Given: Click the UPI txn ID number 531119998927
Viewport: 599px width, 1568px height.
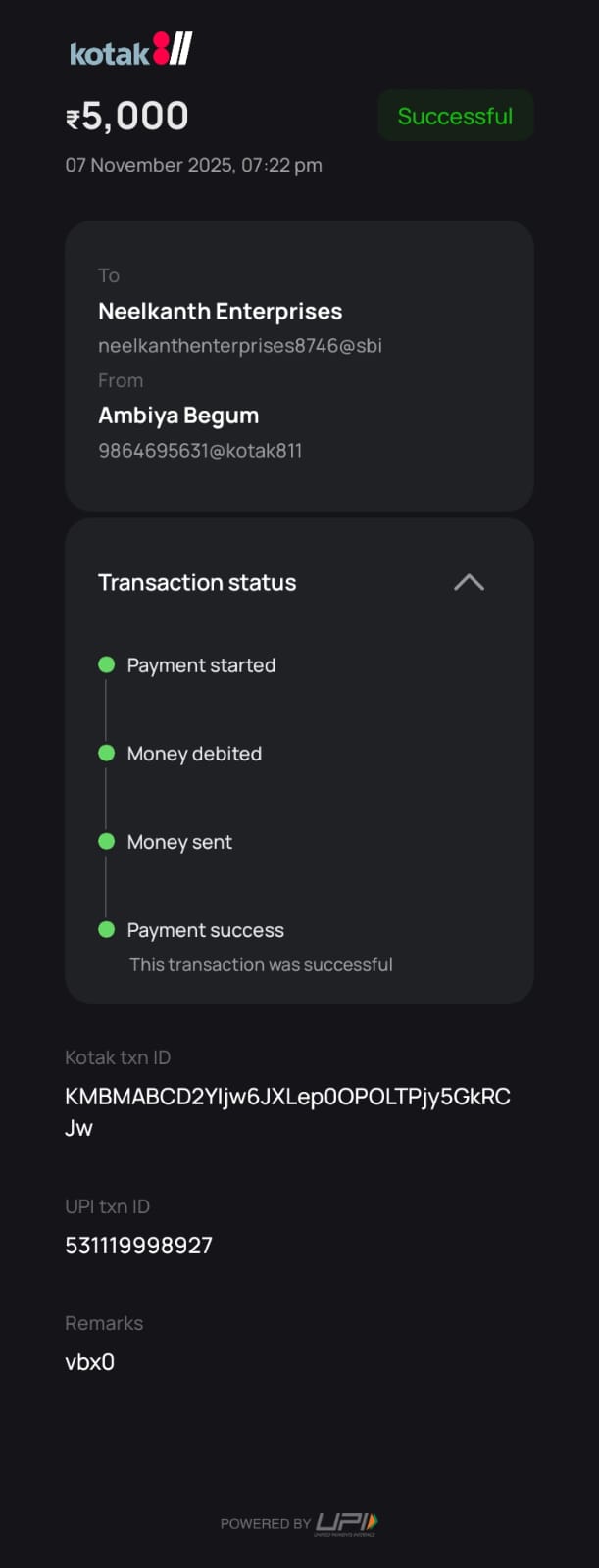Looking at the screenshot, I should point(138,1246).
